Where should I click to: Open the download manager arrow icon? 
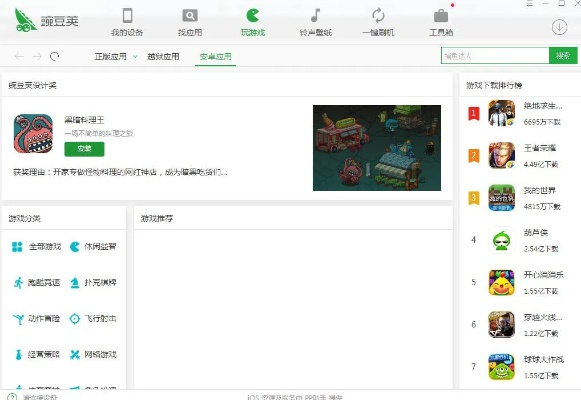(559, 27)
